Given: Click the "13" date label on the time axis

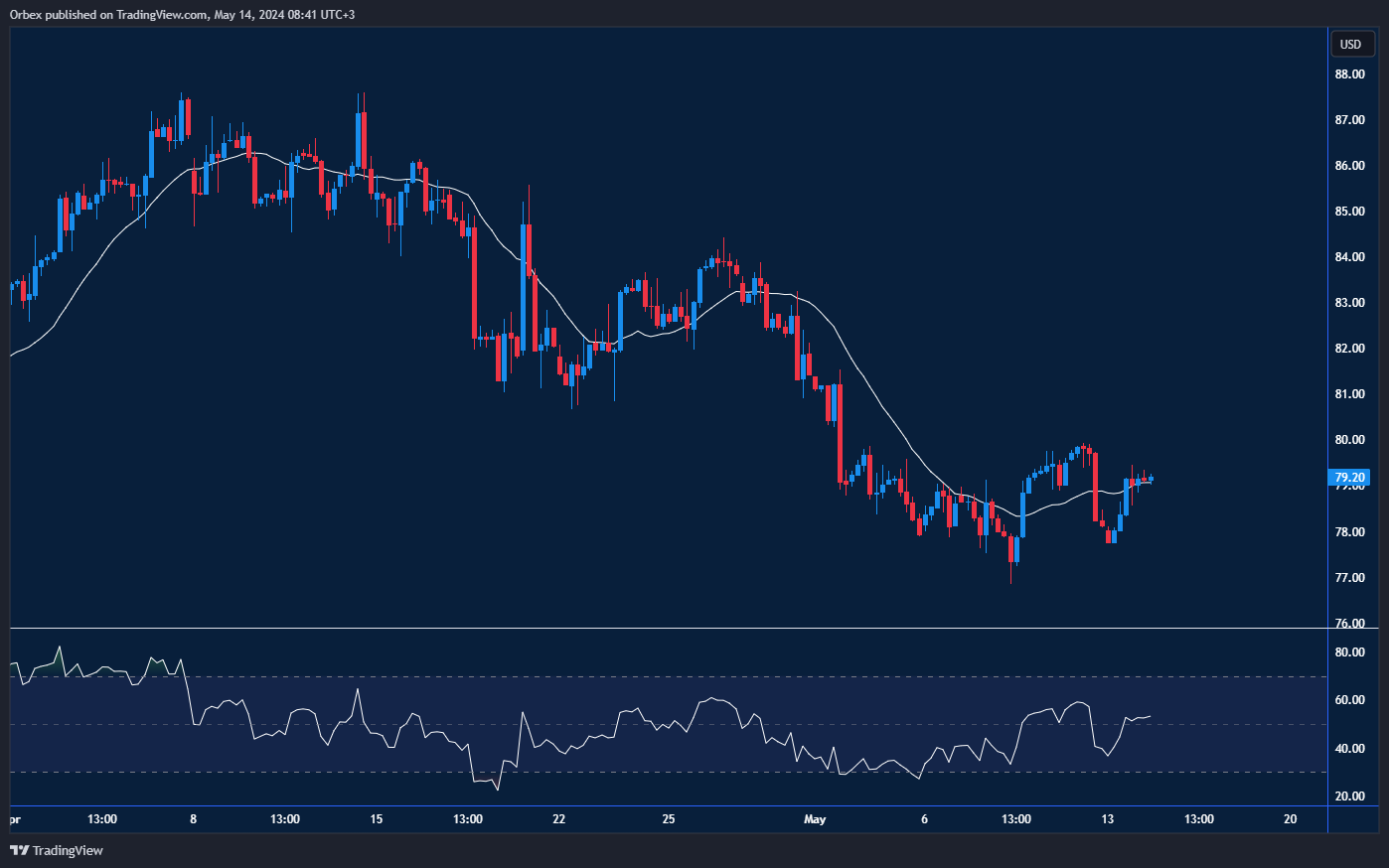Looking at the screenshot, I should pyautogui.click(x=1106, y=819).
